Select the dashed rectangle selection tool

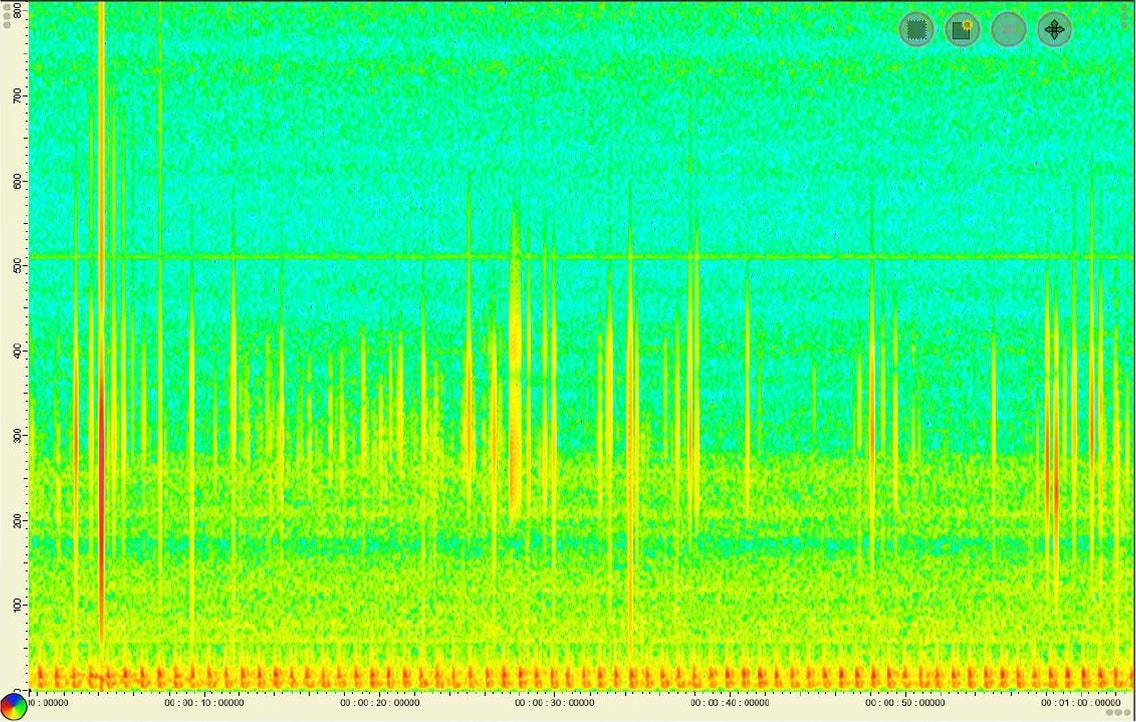pyautogui.click(x=915, y=30)
